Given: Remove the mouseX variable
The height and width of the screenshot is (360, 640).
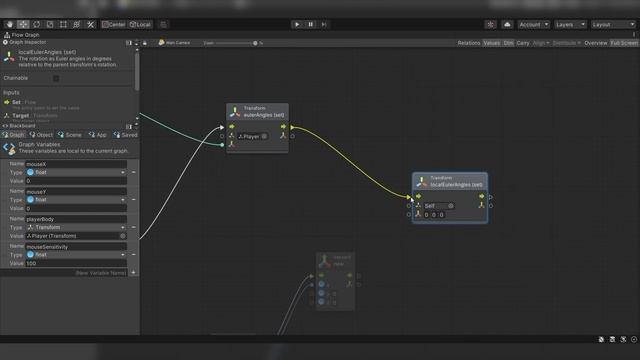Looking at the screenshot, I should [133, 172].
